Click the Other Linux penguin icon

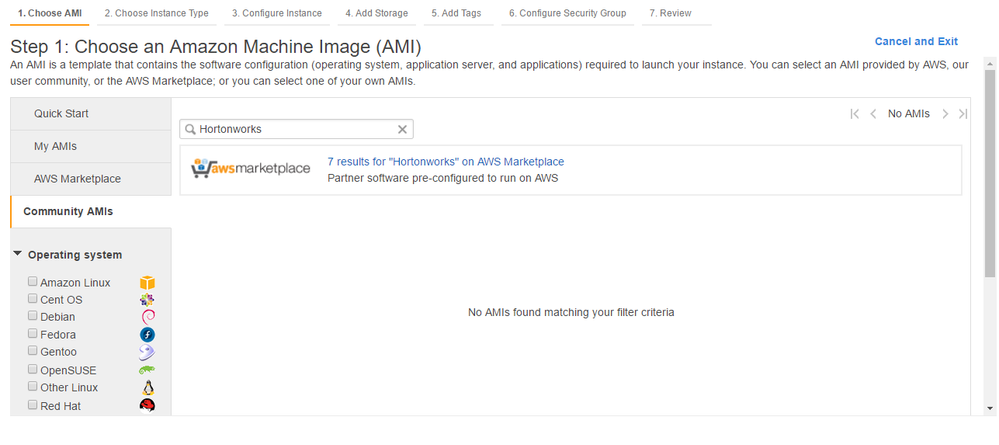tap(148, 387)
